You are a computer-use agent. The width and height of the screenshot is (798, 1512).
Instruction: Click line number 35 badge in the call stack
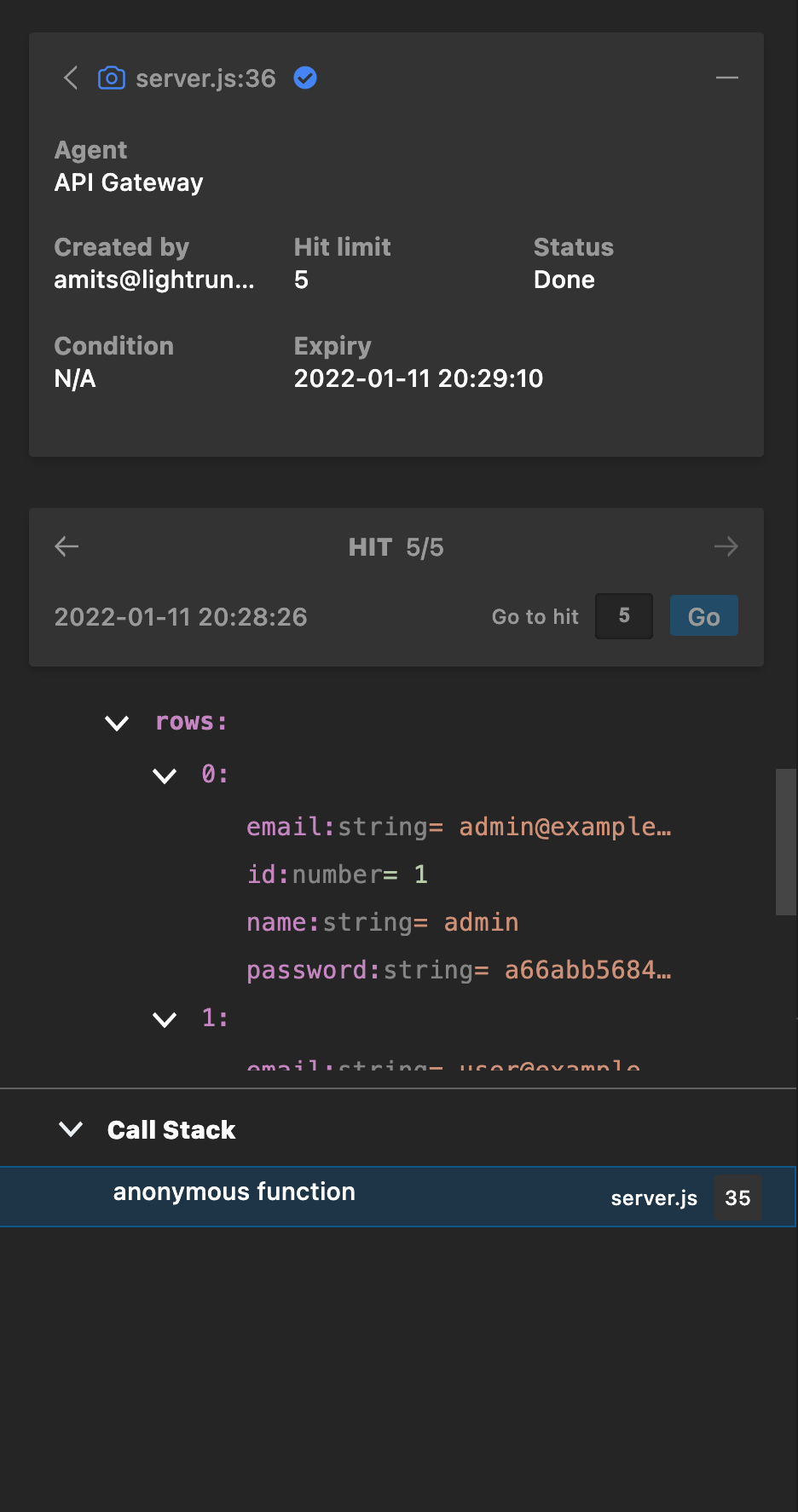click(x=737, y=1197)
